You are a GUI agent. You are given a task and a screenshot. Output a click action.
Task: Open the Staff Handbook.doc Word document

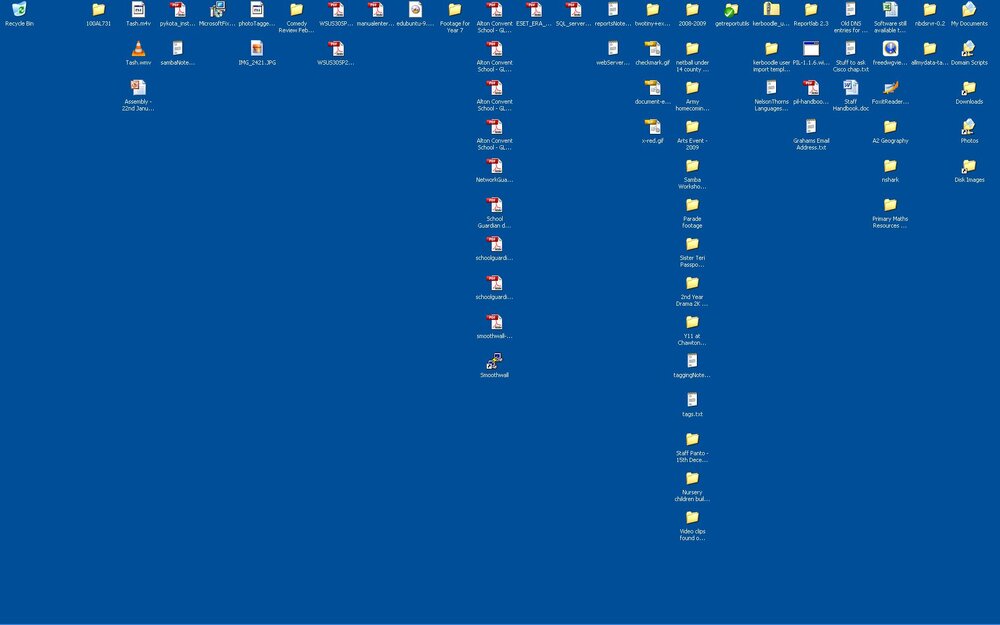coord(850,87)
